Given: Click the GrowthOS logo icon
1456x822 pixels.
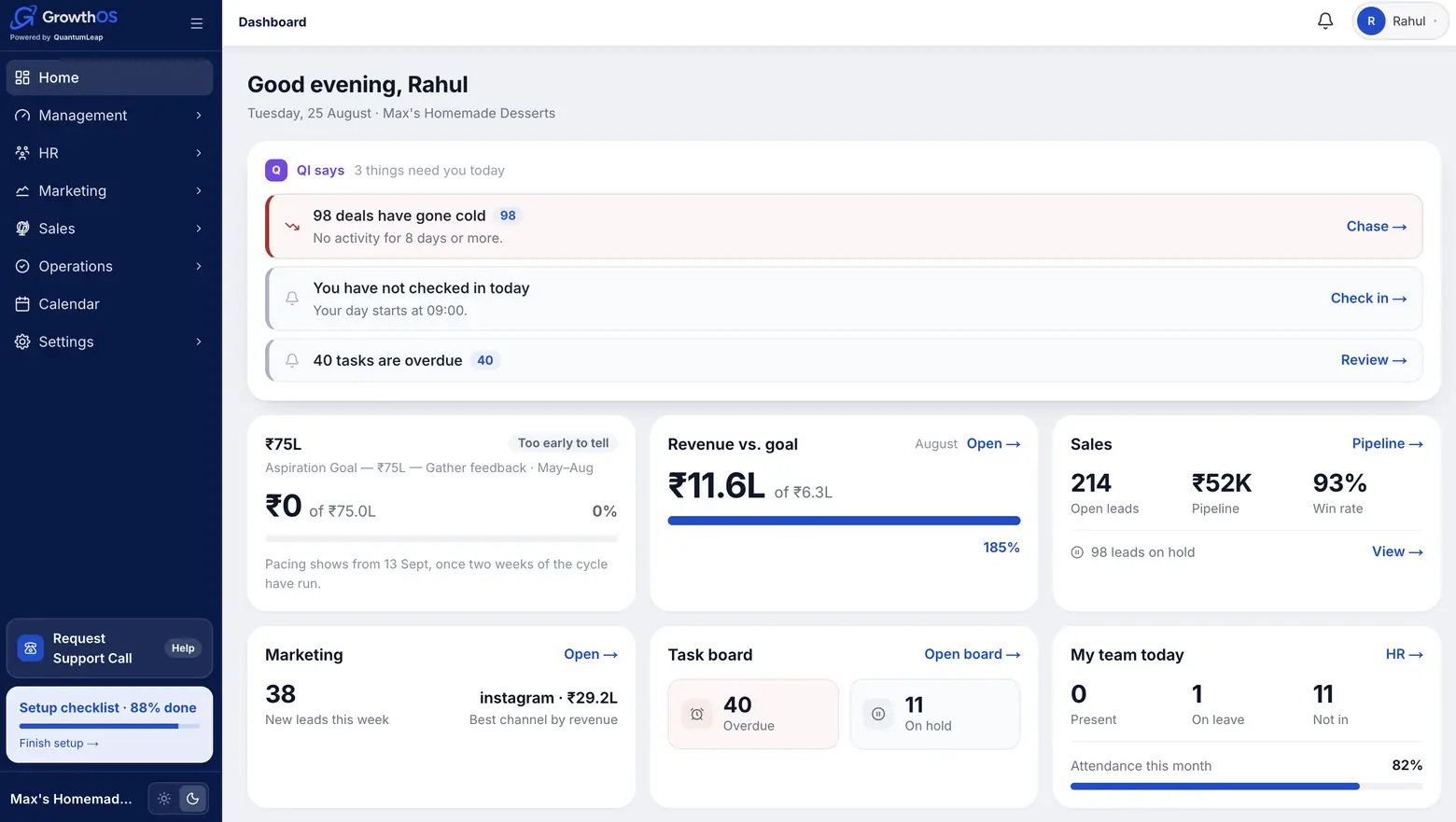Looking at the screenshot, I should 23,17.
